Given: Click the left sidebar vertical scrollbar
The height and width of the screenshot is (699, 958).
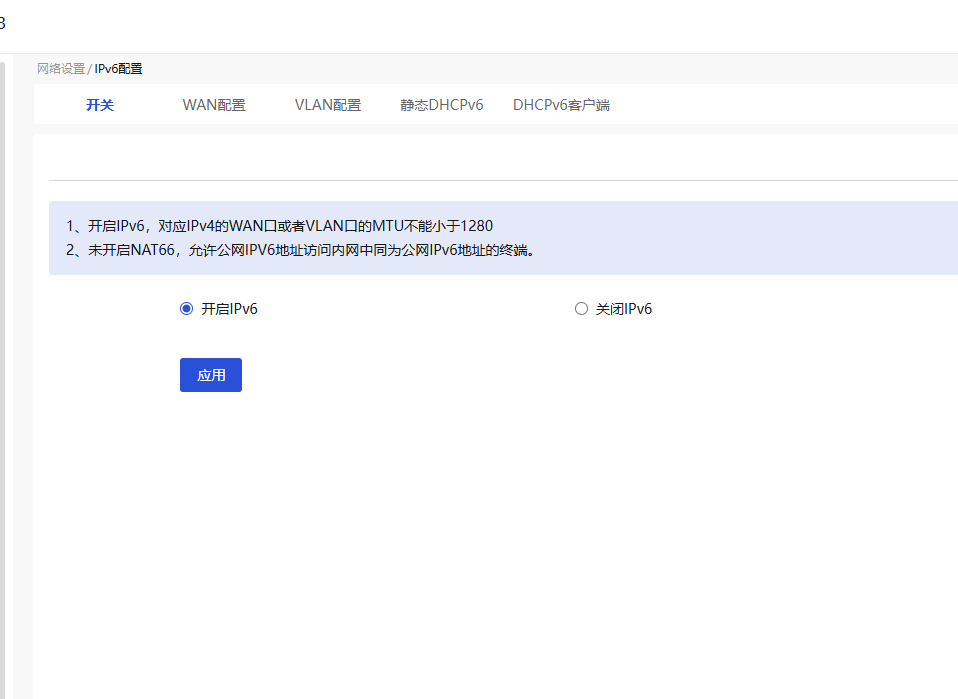Looking at the screenshot, I should coord(2,380).
